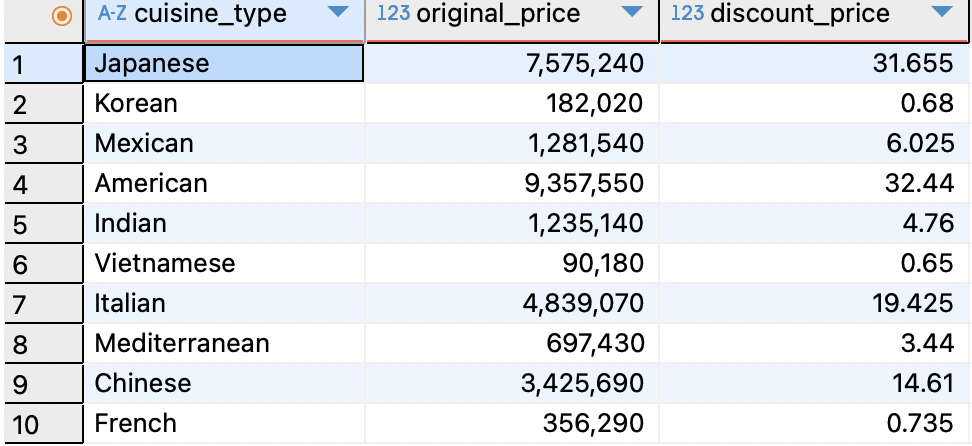Select the American cell

point(224,184)
